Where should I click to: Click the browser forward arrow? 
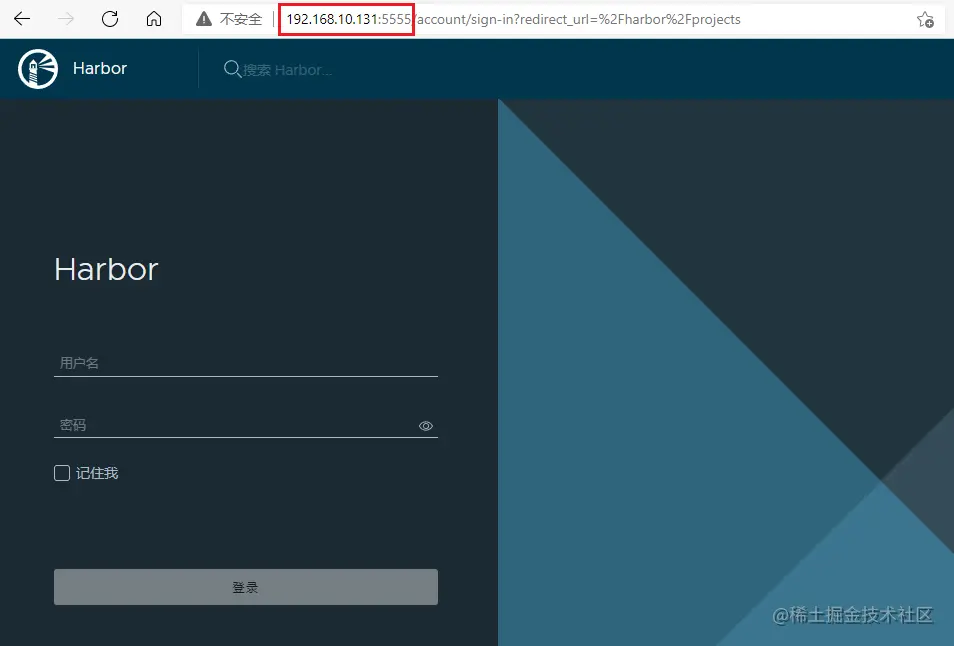(x=66, y=19)
